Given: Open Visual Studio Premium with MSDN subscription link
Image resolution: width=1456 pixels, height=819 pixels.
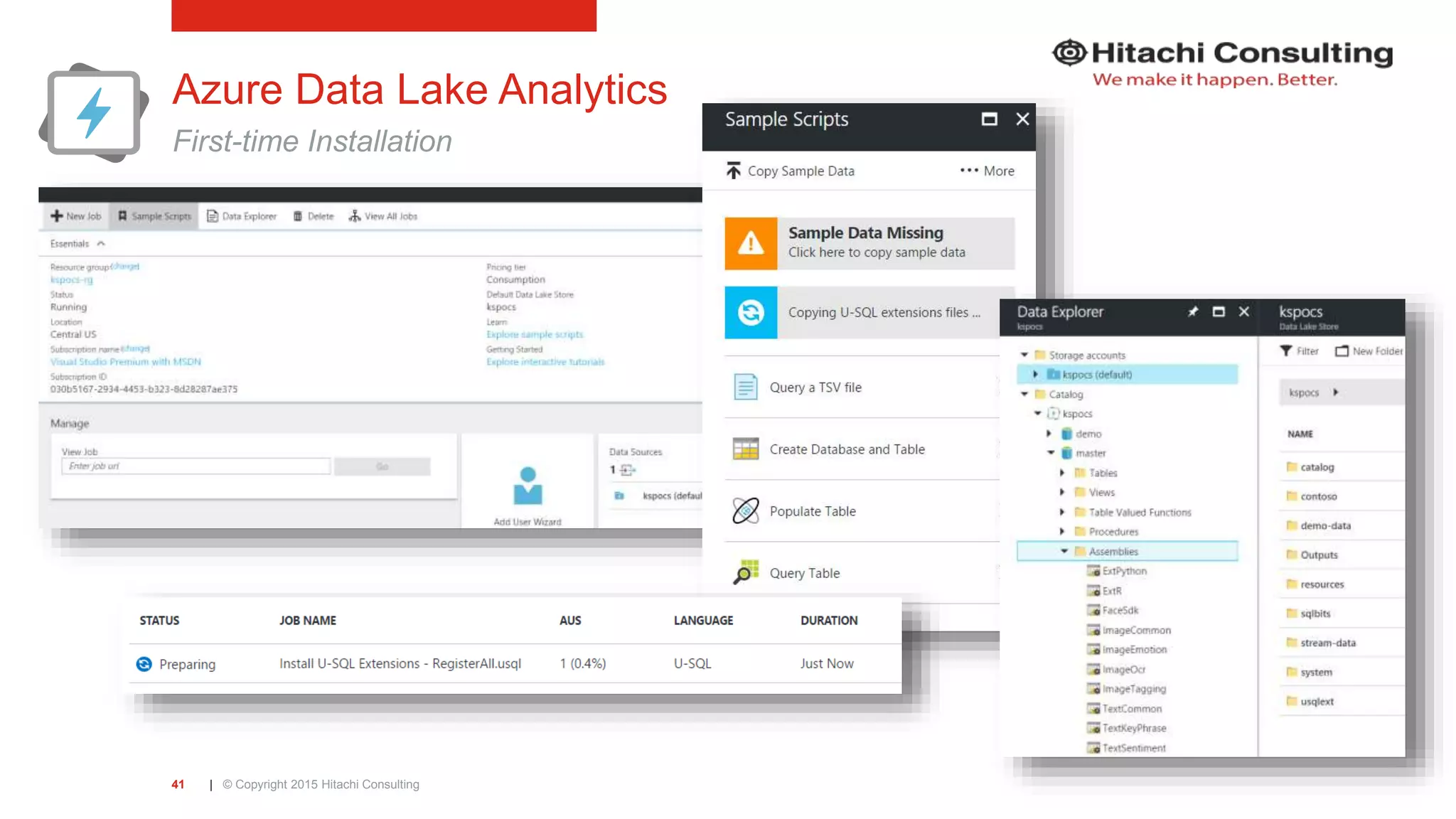Looking at the screenshot, I should [126, 362].
